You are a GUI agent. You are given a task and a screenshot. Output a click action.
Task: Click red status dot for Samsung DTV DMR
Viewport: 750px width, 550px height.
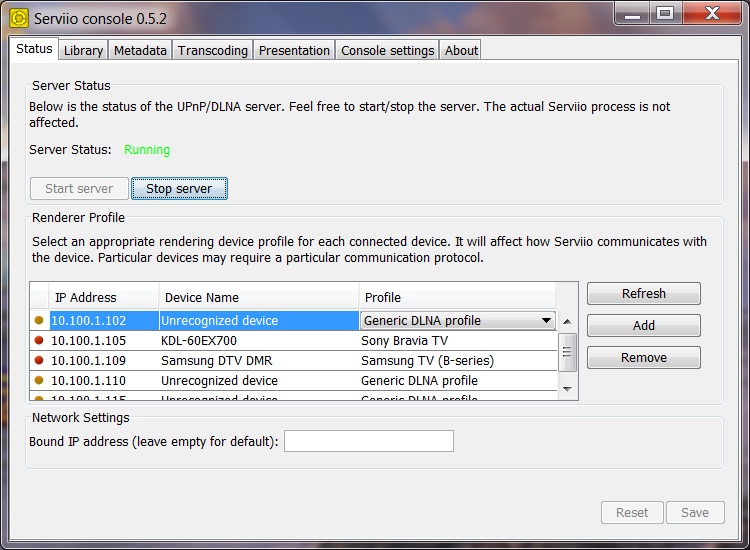39,361
